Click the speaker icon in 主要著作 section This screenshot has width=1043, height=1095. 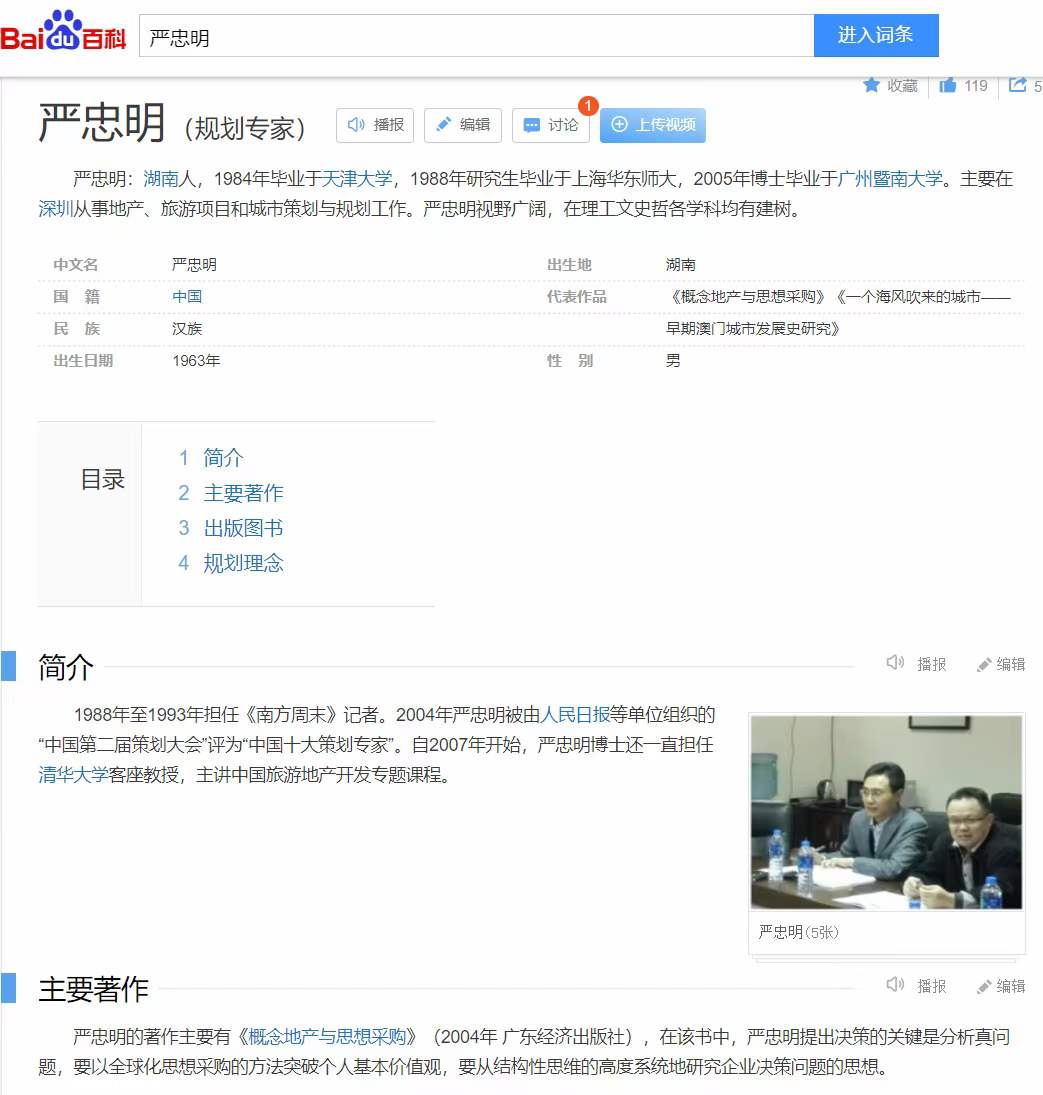[895, 985]
